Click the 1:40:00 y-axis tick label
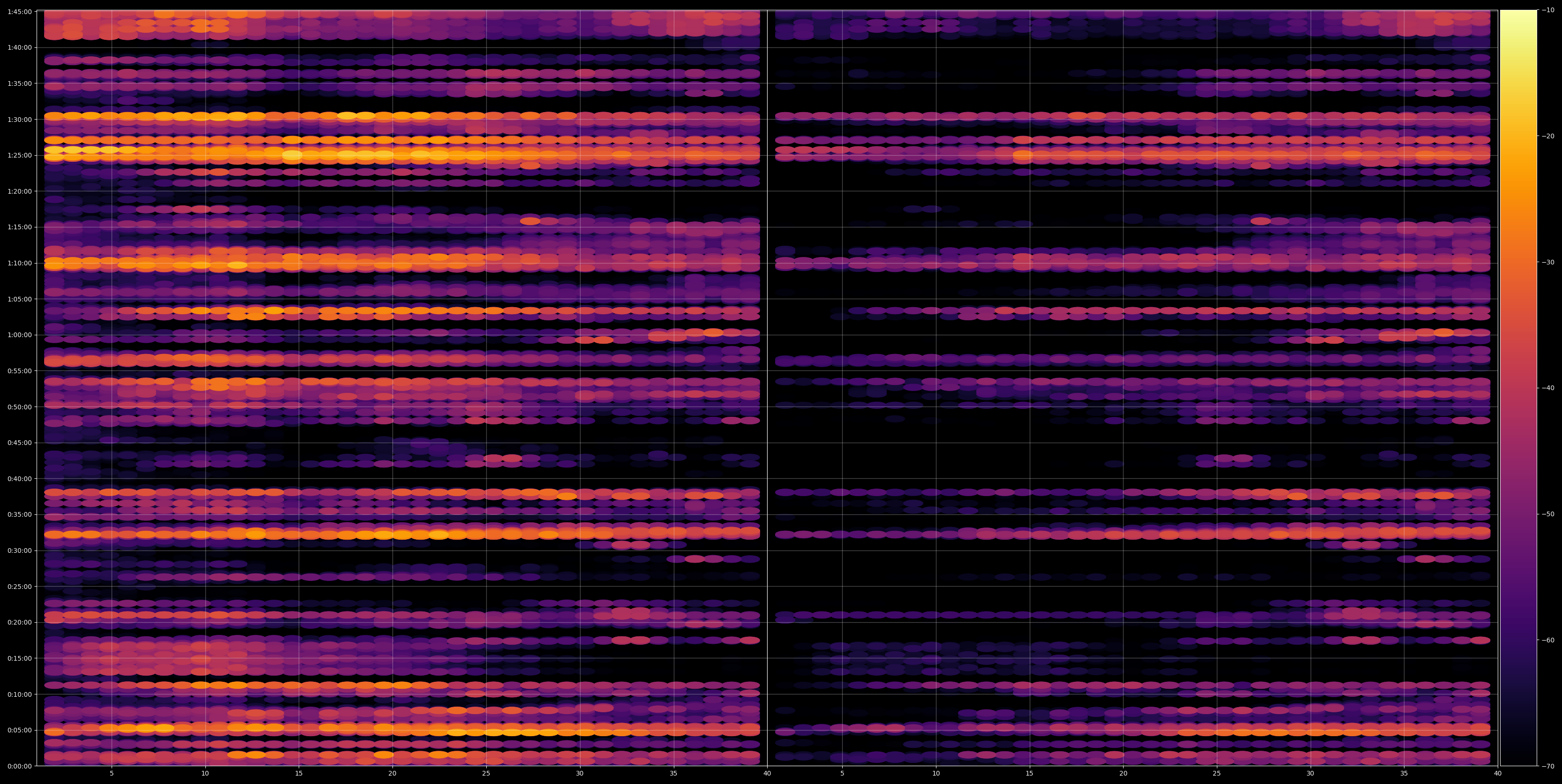 coord(20,47)
